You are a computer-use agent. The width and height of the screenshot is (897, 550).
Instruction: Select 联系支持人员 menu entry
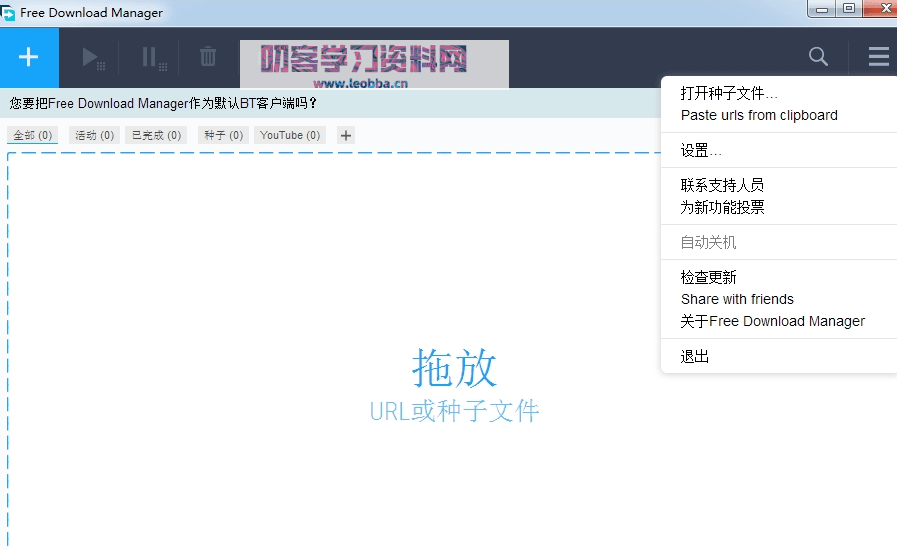(722, 185)
